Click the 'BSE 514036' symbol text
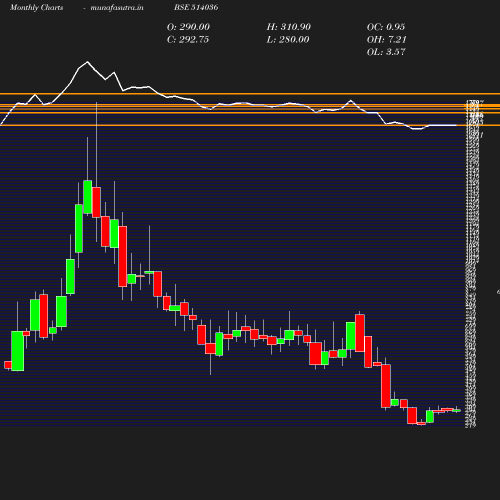 pos(196,7)
